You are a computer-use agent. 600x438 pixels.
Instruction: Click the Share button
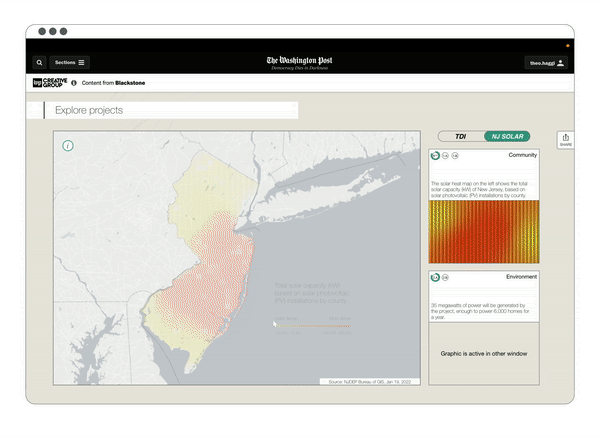(566, 140)
